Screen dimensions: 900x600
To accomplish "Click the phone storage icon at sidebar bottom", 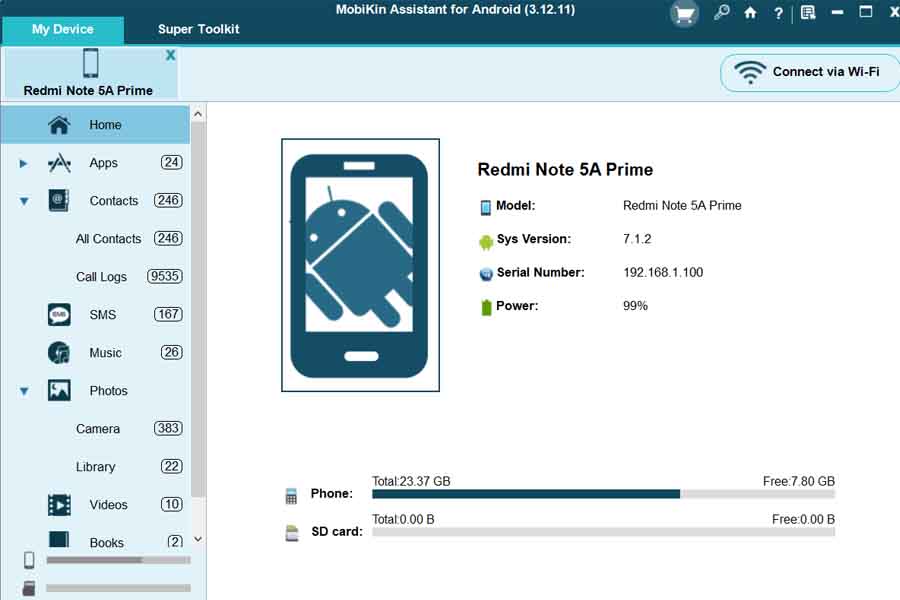I will click(29, 560).
